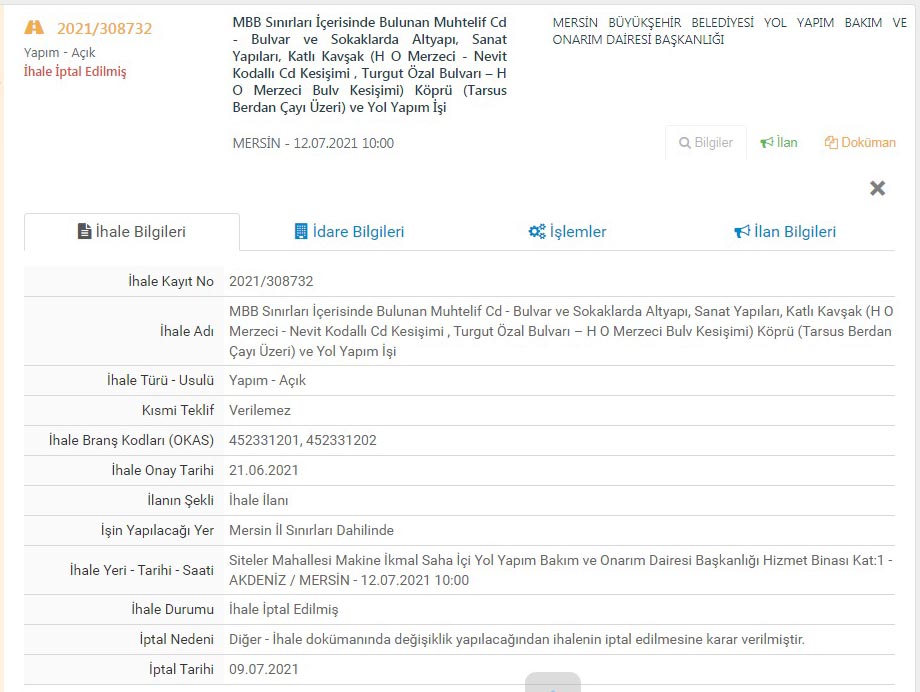Switch to the İdare Bilgileri tab
This screenshot has height=692, width=920.
pyautogui.click(x=349, y=232)
